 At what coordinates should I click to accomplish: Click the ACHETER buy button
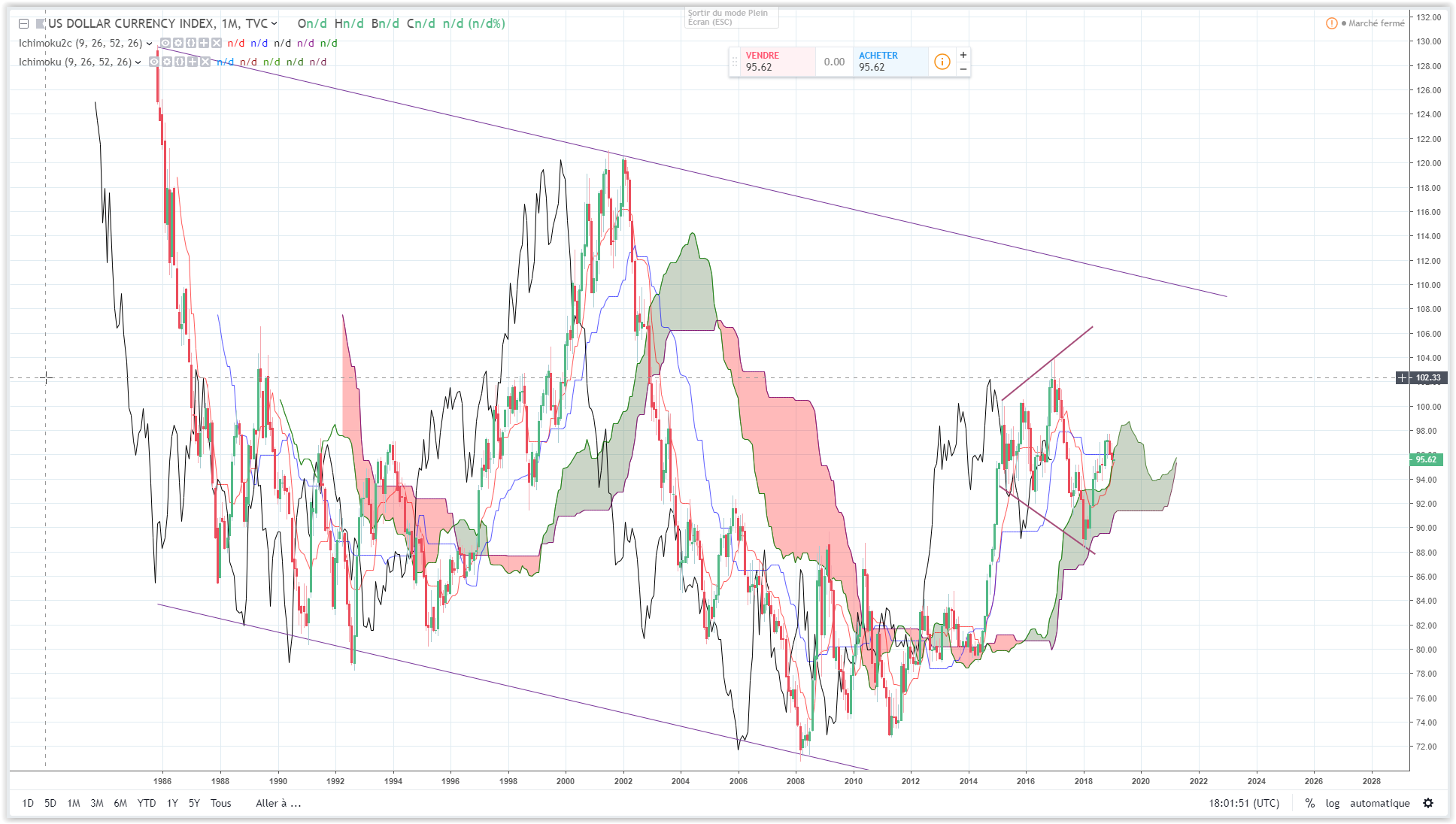(x=889, y=62)
